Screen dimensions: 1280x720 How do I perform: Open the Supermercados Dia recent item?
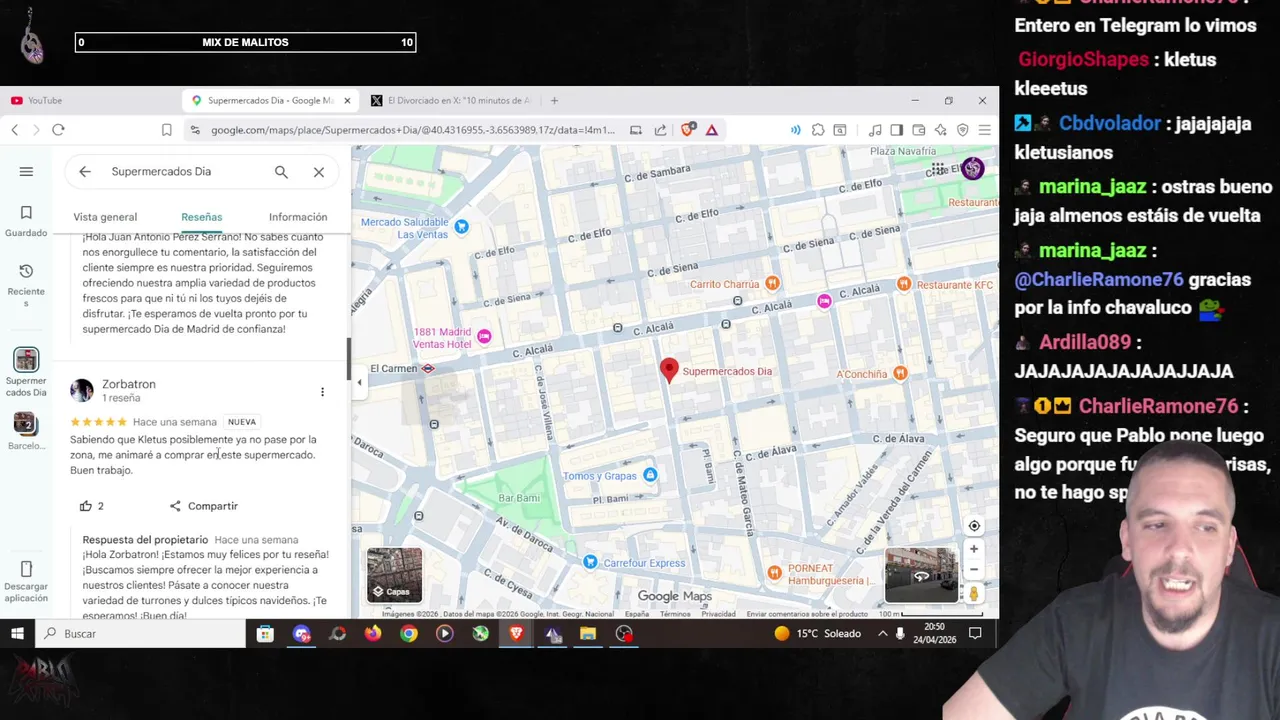(26, 372)
